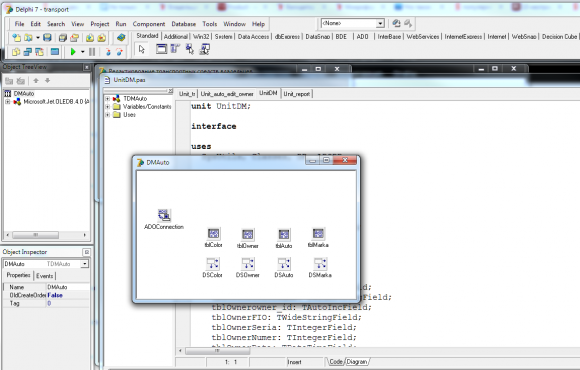Expand the Microsoft.Jet.OLEDB.4.0 tree node

(7, 102)
